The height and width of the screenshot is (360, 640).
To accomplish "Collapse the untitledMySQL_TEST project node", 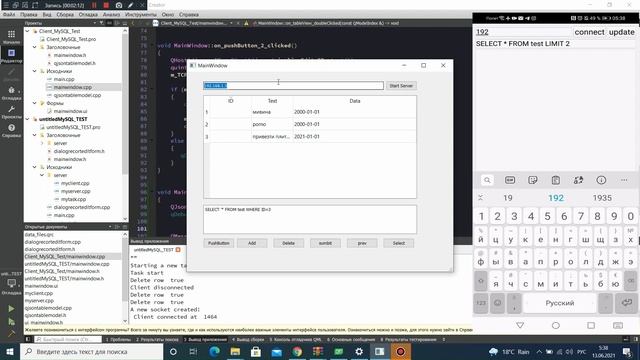I will point(27,119).
